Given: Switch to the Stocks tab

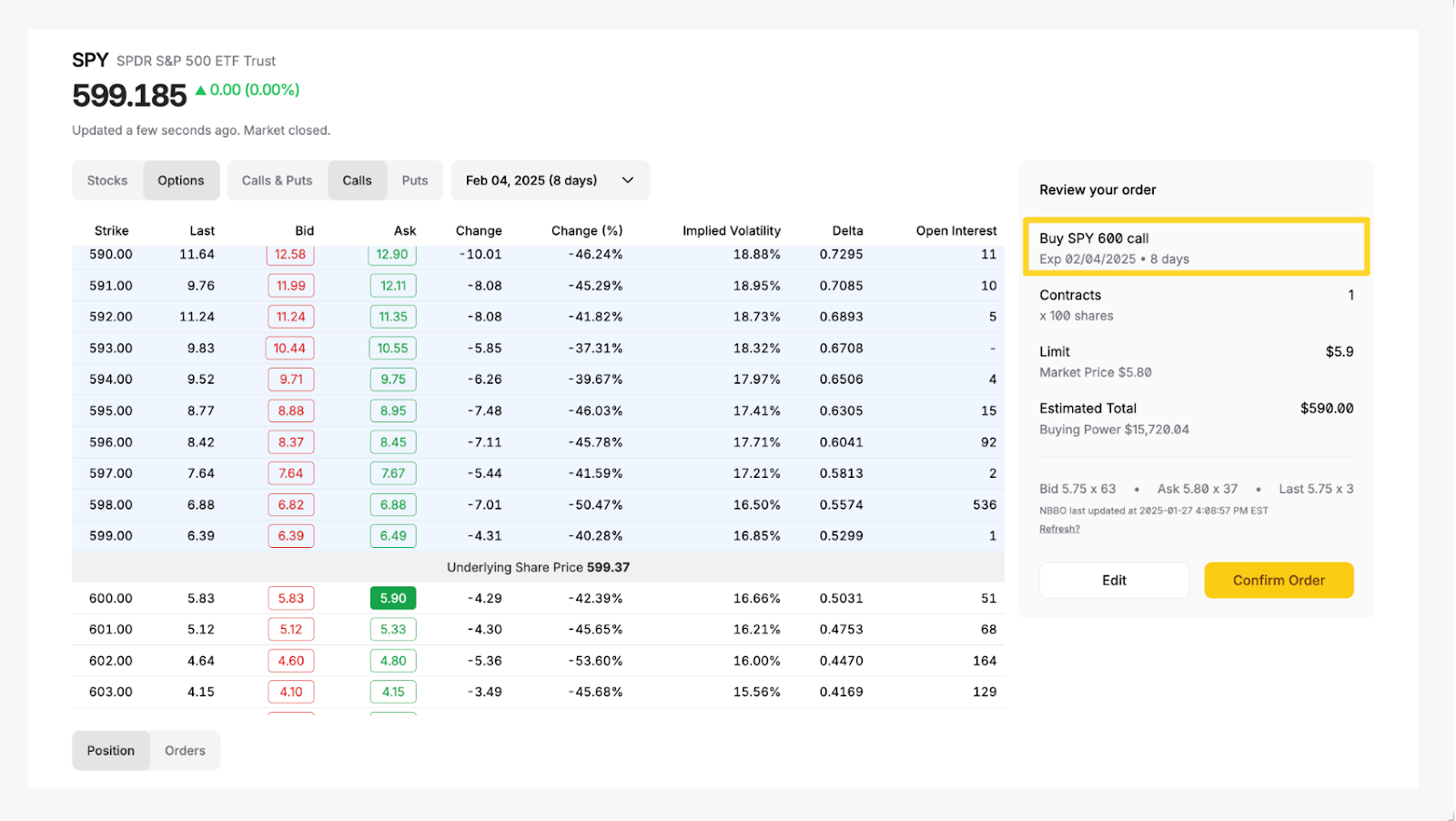Looking at the screenshot, I should tap(107, 180).
